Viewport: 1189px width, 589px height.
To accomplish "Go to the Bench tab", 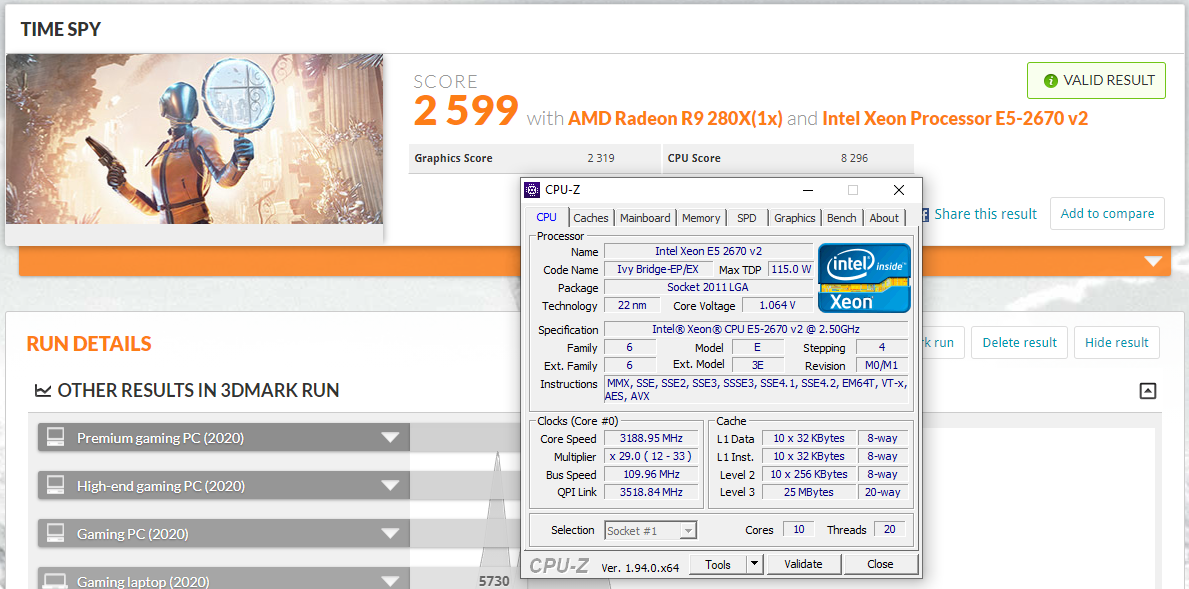I will 841,218.
